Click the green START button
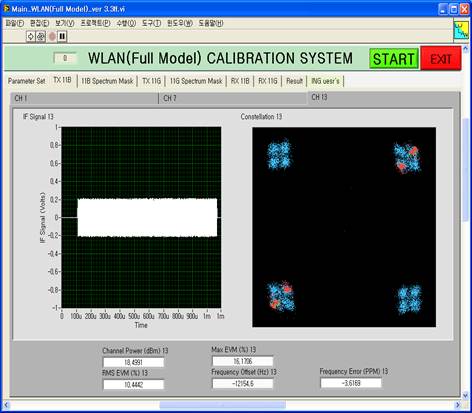The height and width of the screenshot is (413, 472). (394, 59)
